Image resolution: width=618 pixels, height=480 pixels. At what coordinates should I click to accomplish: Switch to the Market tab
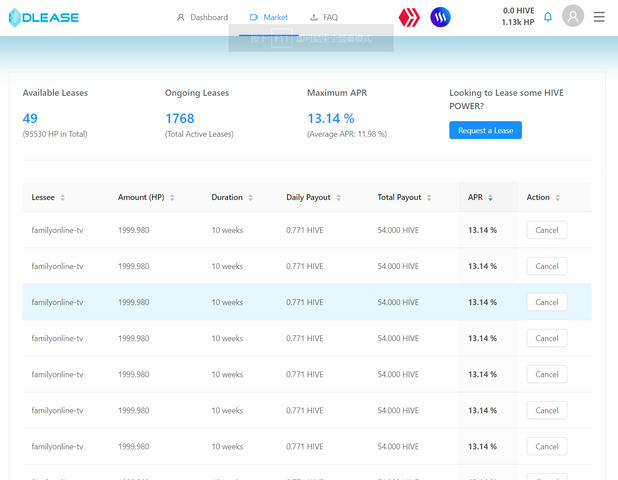coord(269,18)
